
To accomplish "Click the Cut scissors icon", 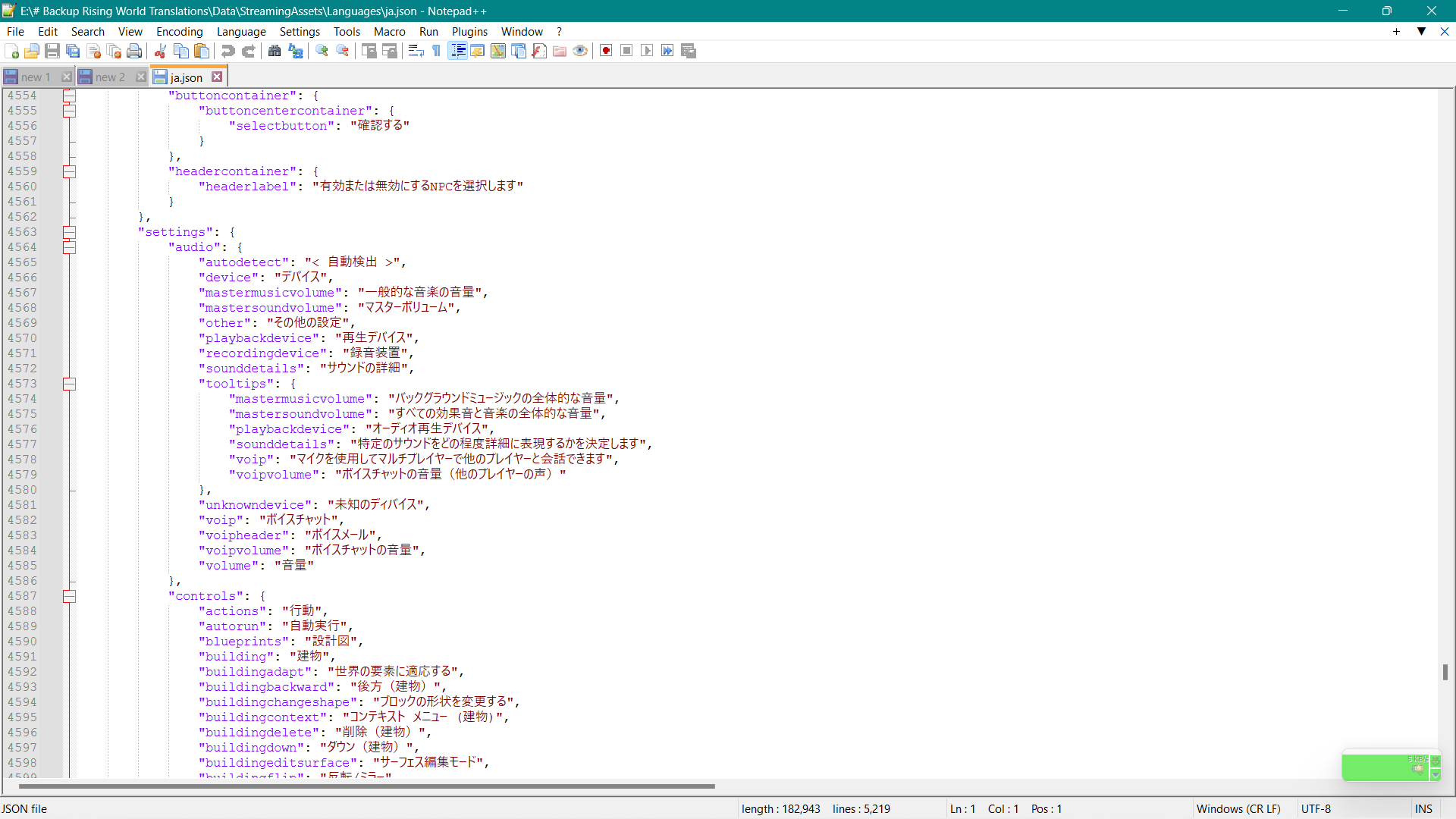I will point(160,51).
